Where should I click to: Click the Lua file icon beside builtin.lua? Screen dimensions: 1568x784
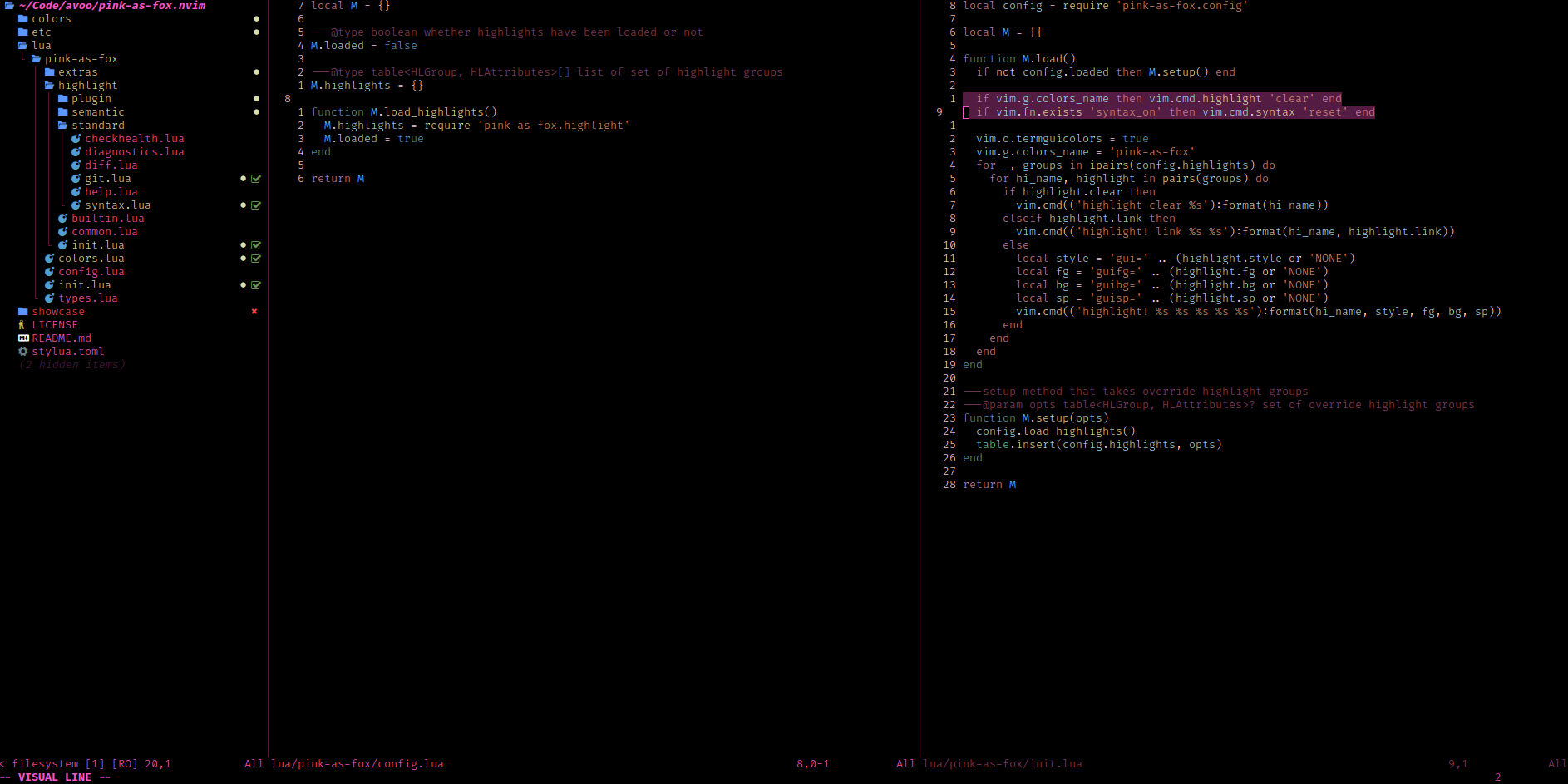coord(62,219)
